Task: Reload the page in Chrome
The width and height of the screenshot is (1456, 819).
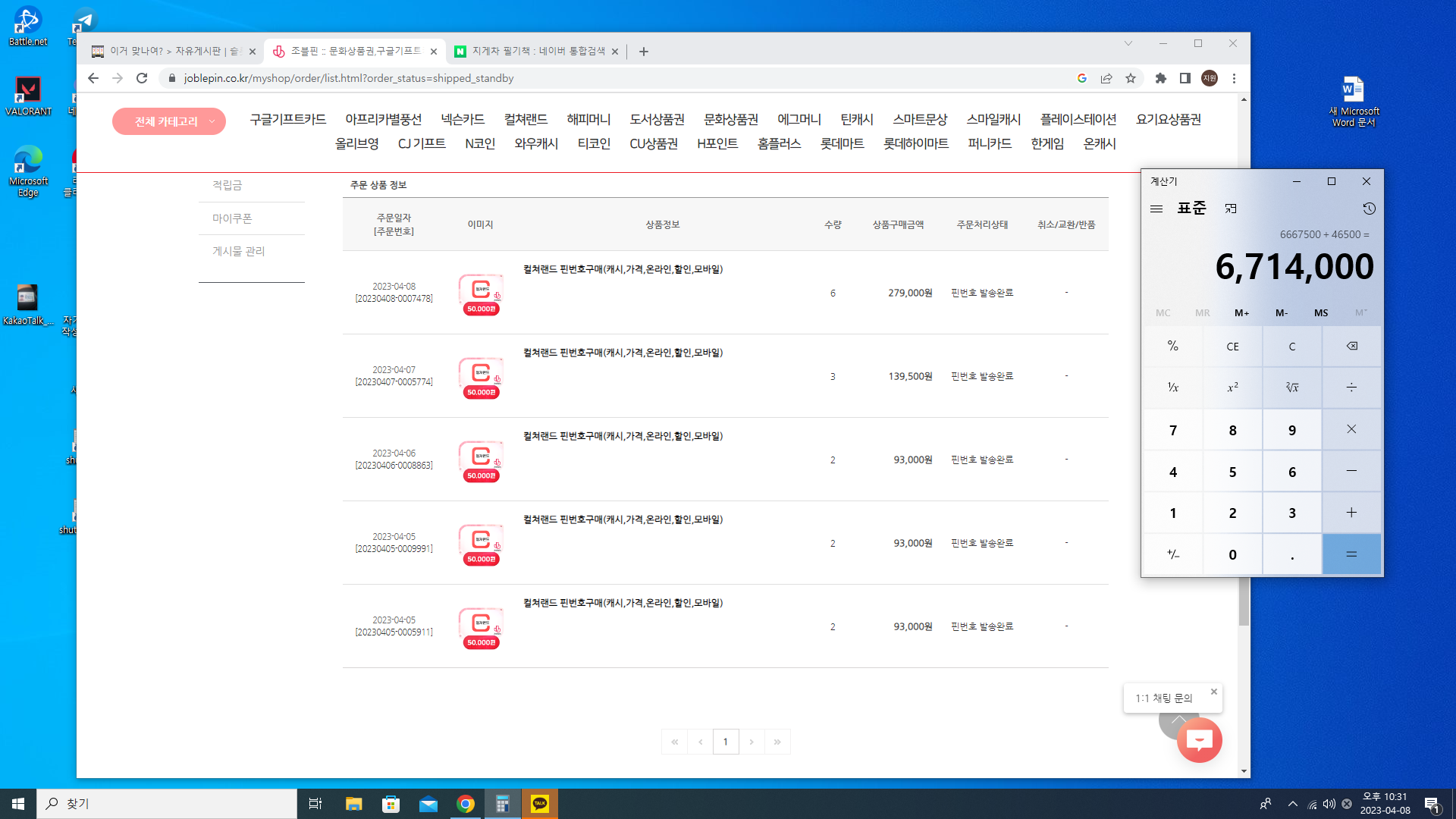Action: (142, 78)
